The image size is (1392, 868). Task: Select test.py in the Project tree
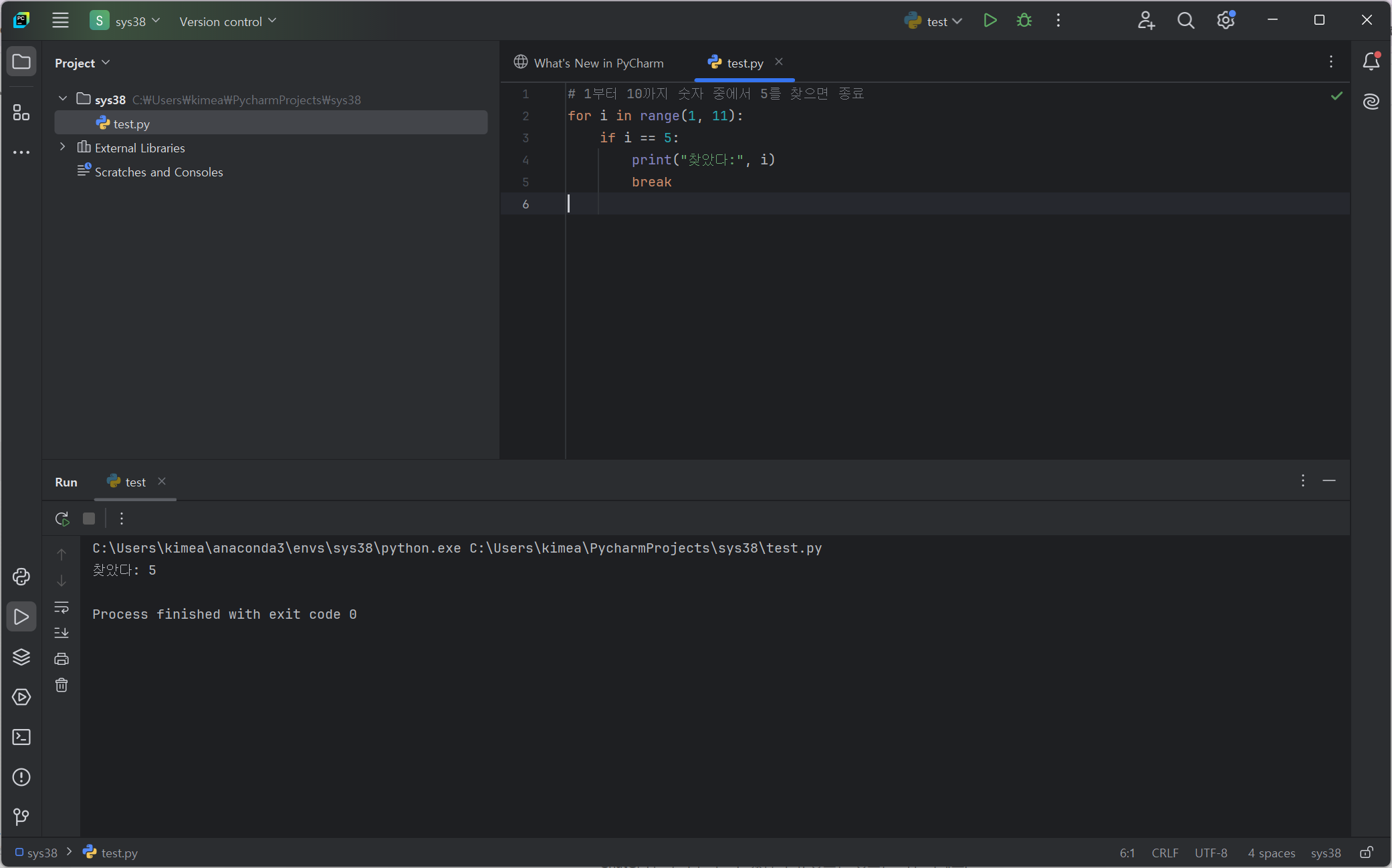132,124
